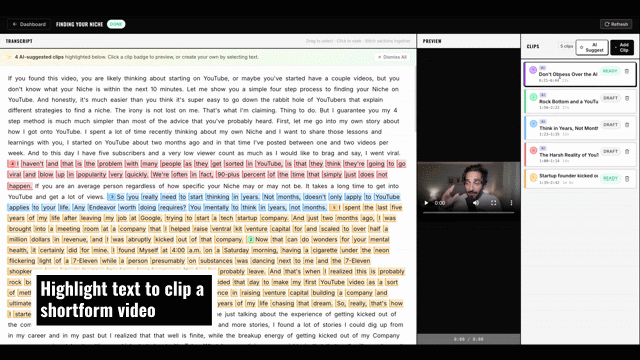Select the "Rock Bottom and a YouTu" clip card
This screenshot has height=360, width=640.
(x=580, y=101)
